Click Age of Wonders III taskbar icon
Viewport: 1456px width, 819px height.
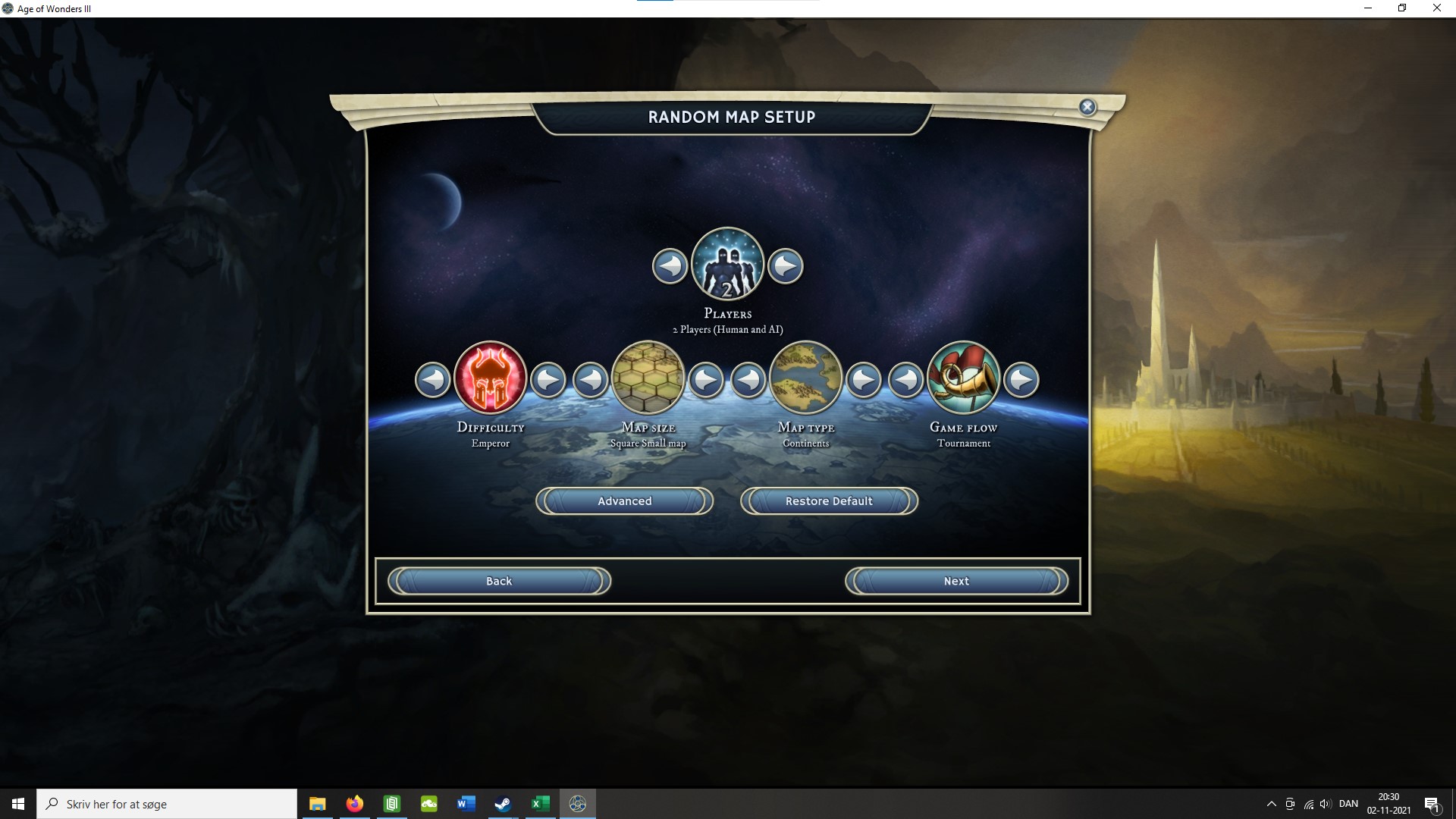click(x=577, y=804)
